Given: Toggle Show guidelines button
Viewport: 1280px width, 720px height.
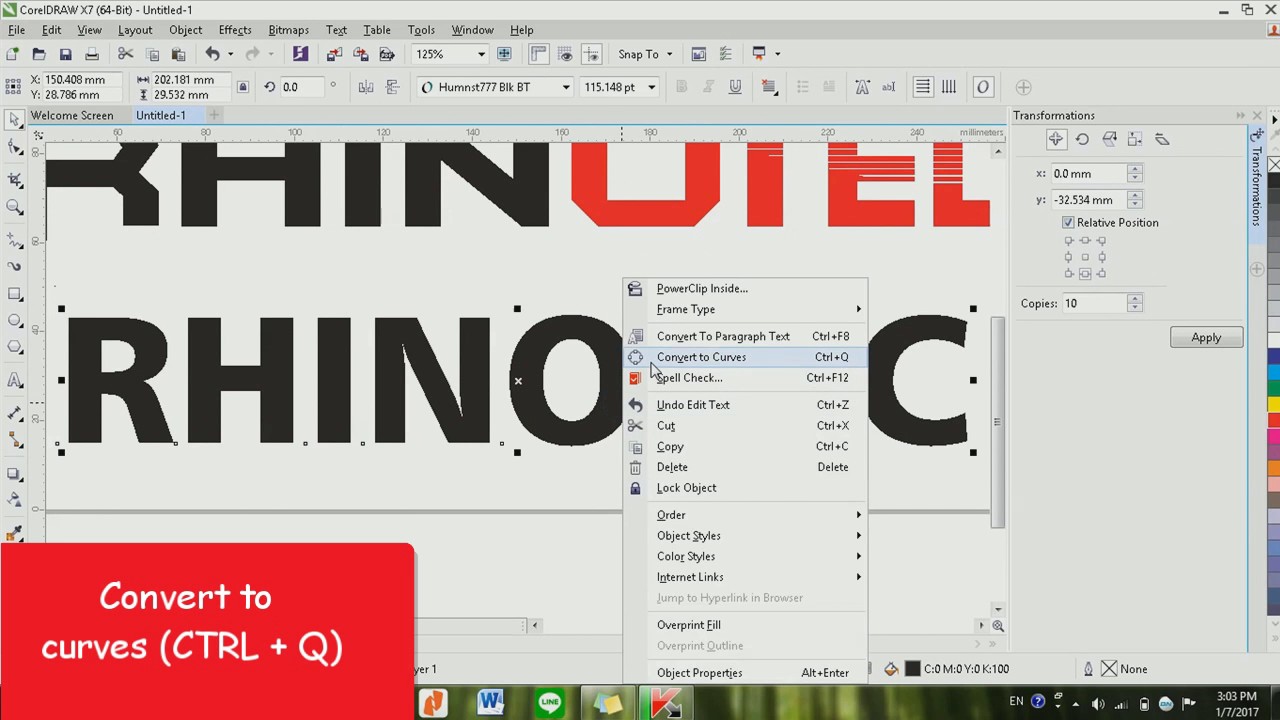Looking at the screenshot, I should (591, 54).
